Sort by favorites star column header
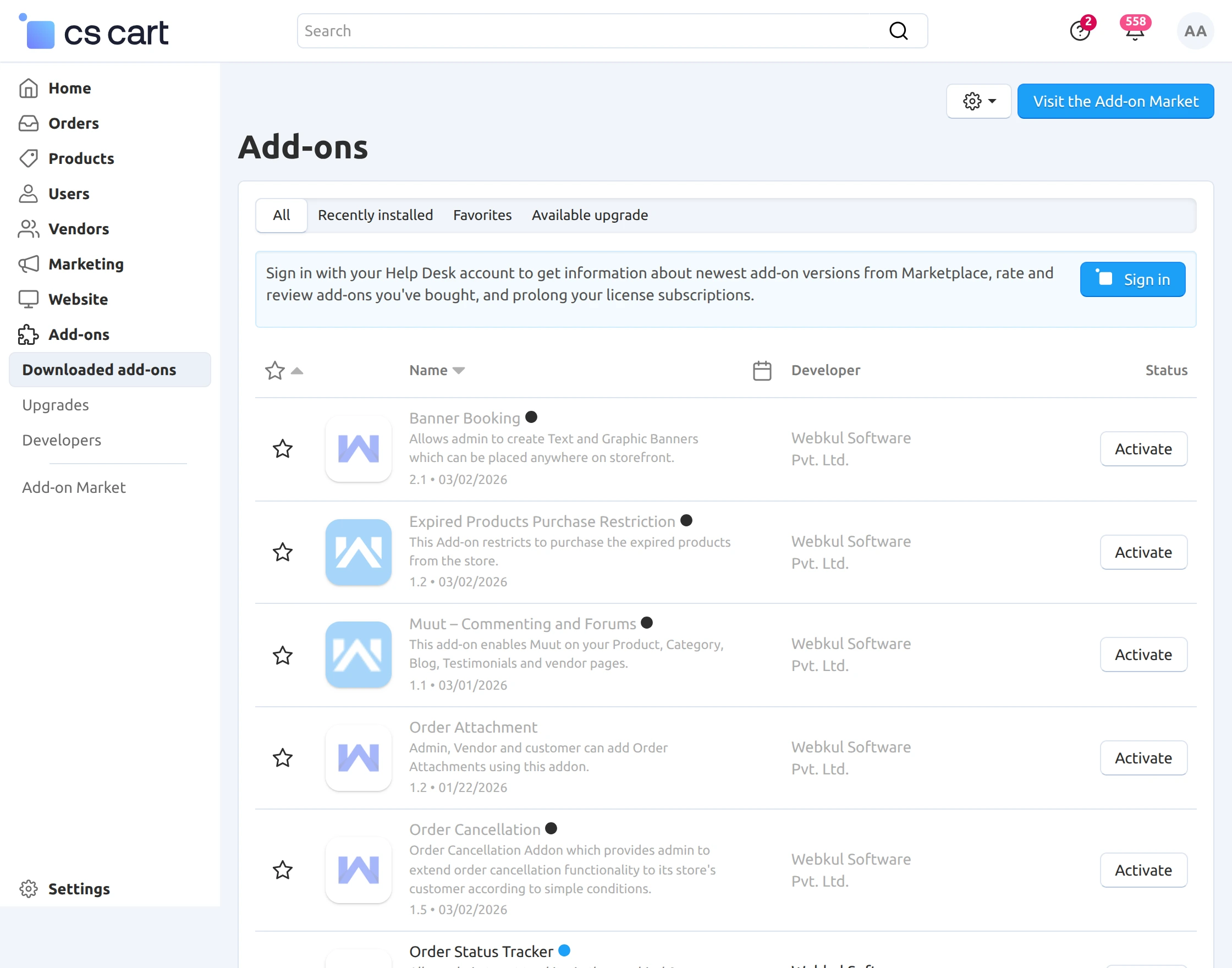 coord(284,371)
